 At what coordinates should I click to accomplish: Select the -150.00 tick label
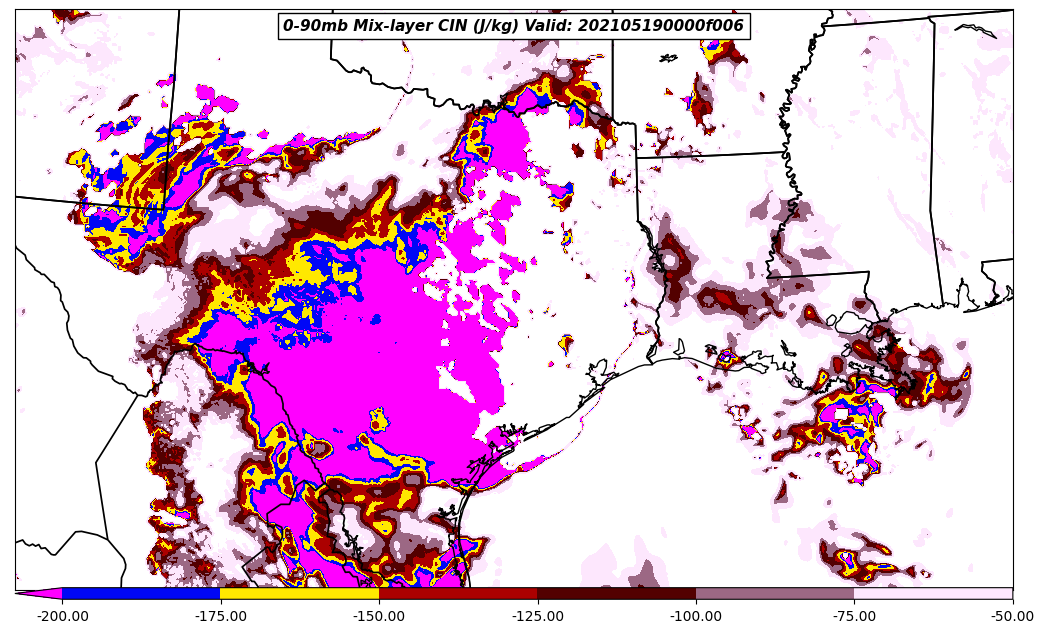pos(379,616)
